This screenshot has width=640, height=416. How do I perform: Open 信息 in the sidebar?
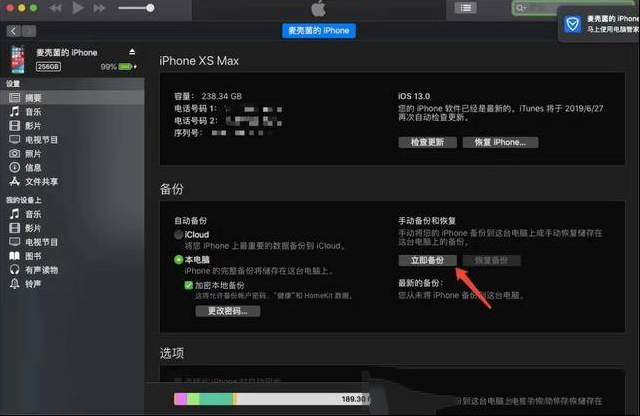tap(72, 167)
